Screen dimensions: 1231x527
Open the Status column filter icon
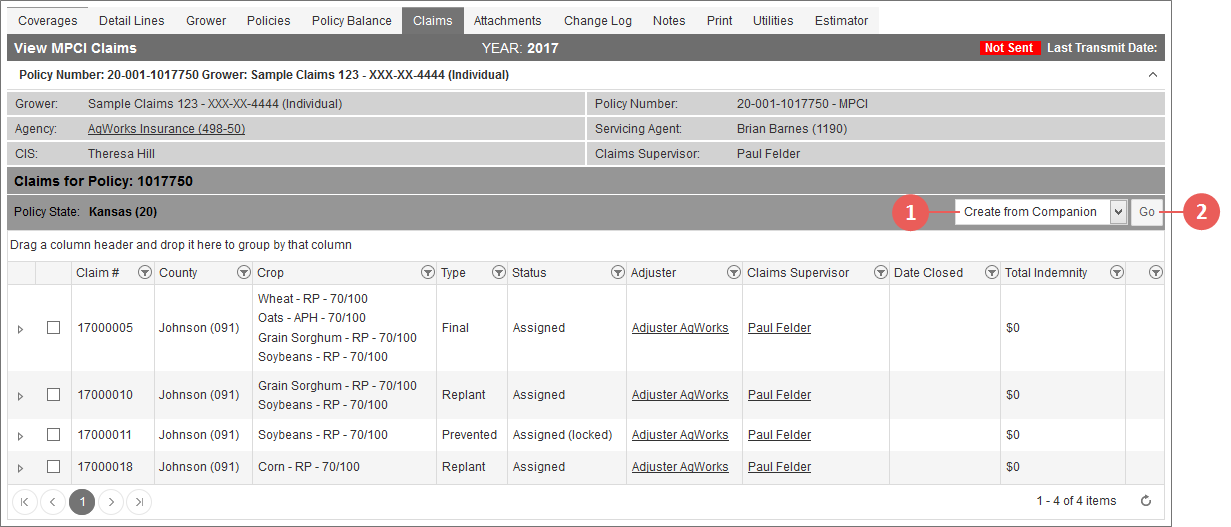(x=617, y=273)
